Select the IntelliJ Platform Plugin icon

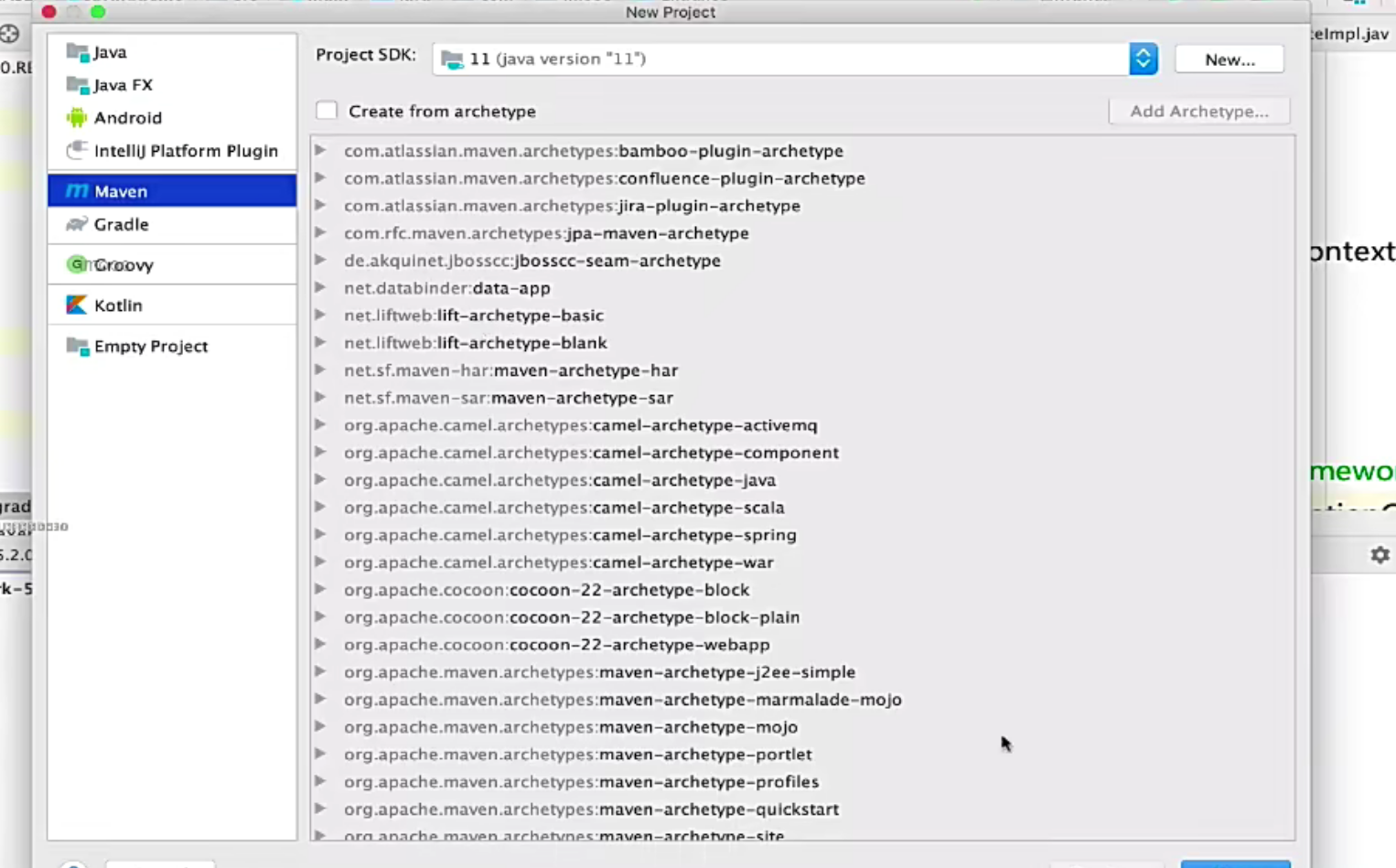(77, 151)
